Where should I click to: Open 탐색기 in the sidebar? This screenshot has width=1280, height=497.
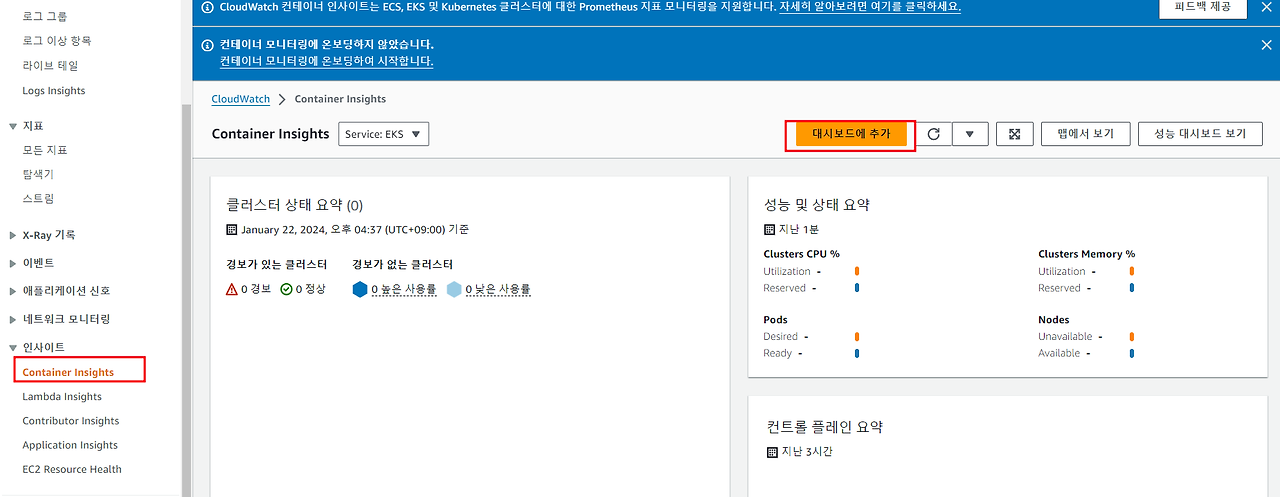38,174
